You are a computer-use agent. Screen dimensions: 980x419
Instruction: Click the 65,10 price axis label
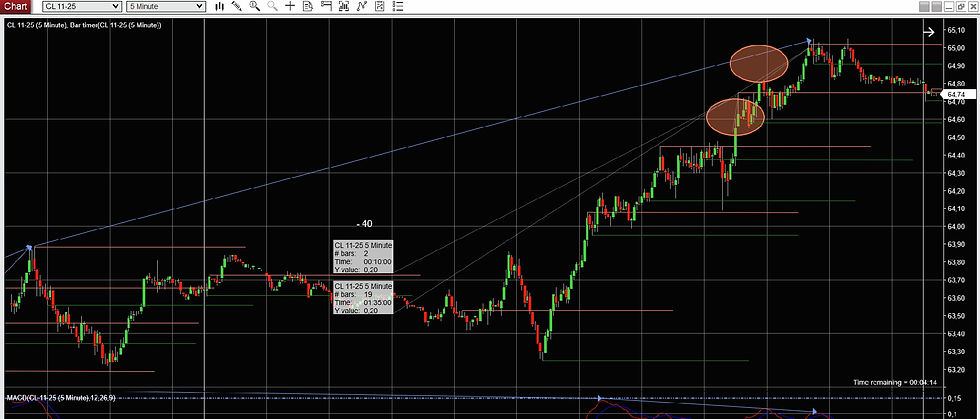click(x=957, y=30)
